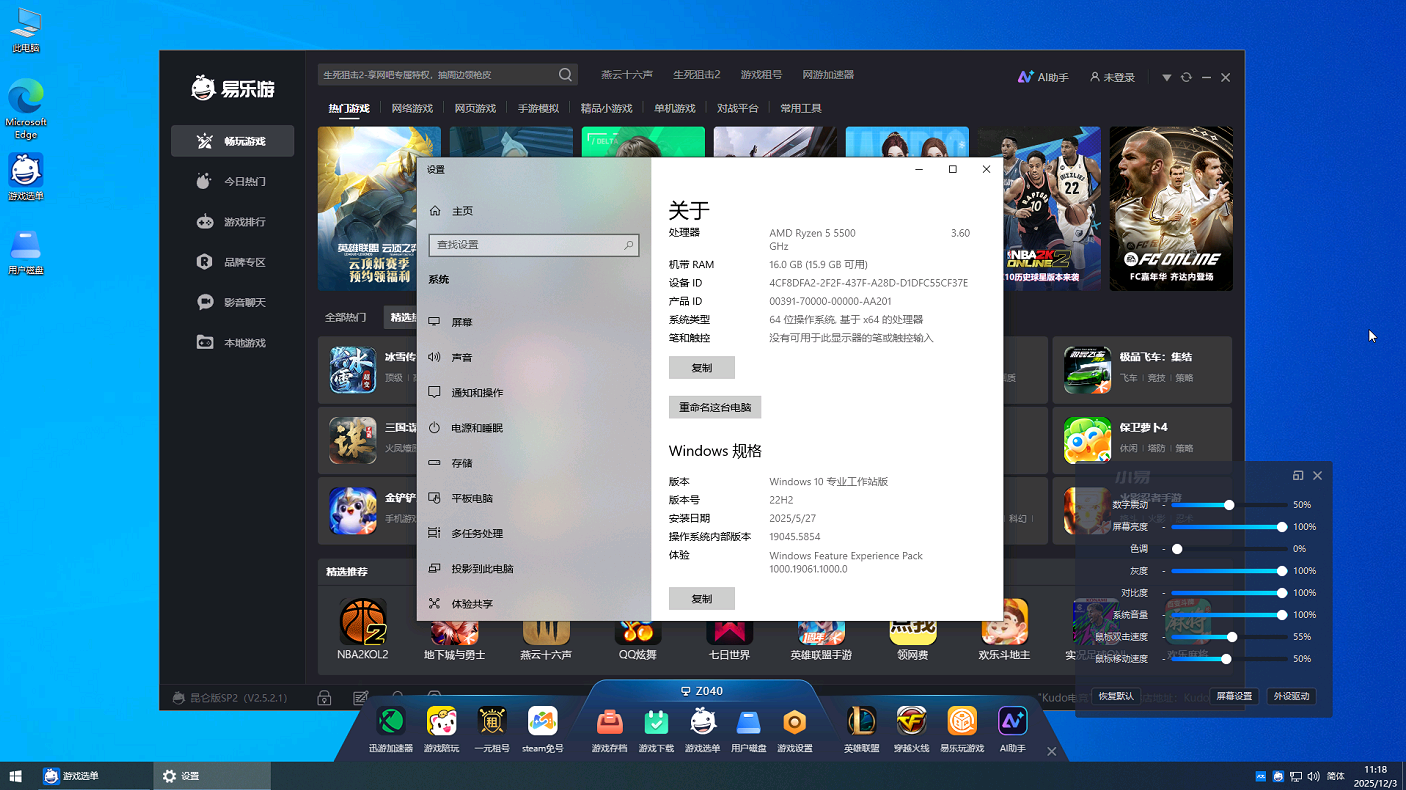This screenshot has width=1406, height=790.
Task: Switch to the 网络游戏 tab
Action: click(x=412, y=108)
